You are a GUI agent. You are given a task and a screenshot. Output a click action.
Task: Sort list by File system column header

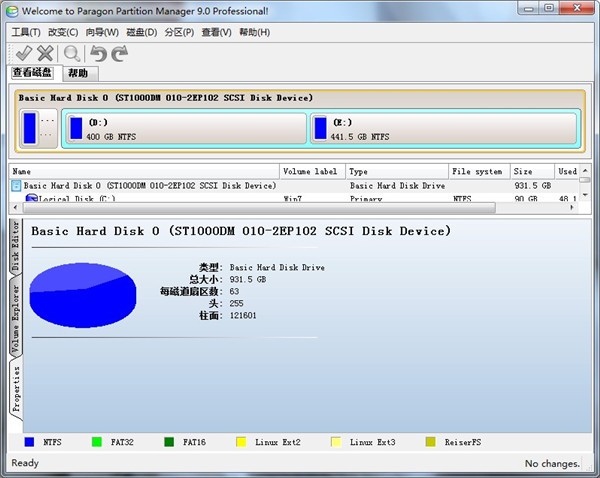[478, 171]
